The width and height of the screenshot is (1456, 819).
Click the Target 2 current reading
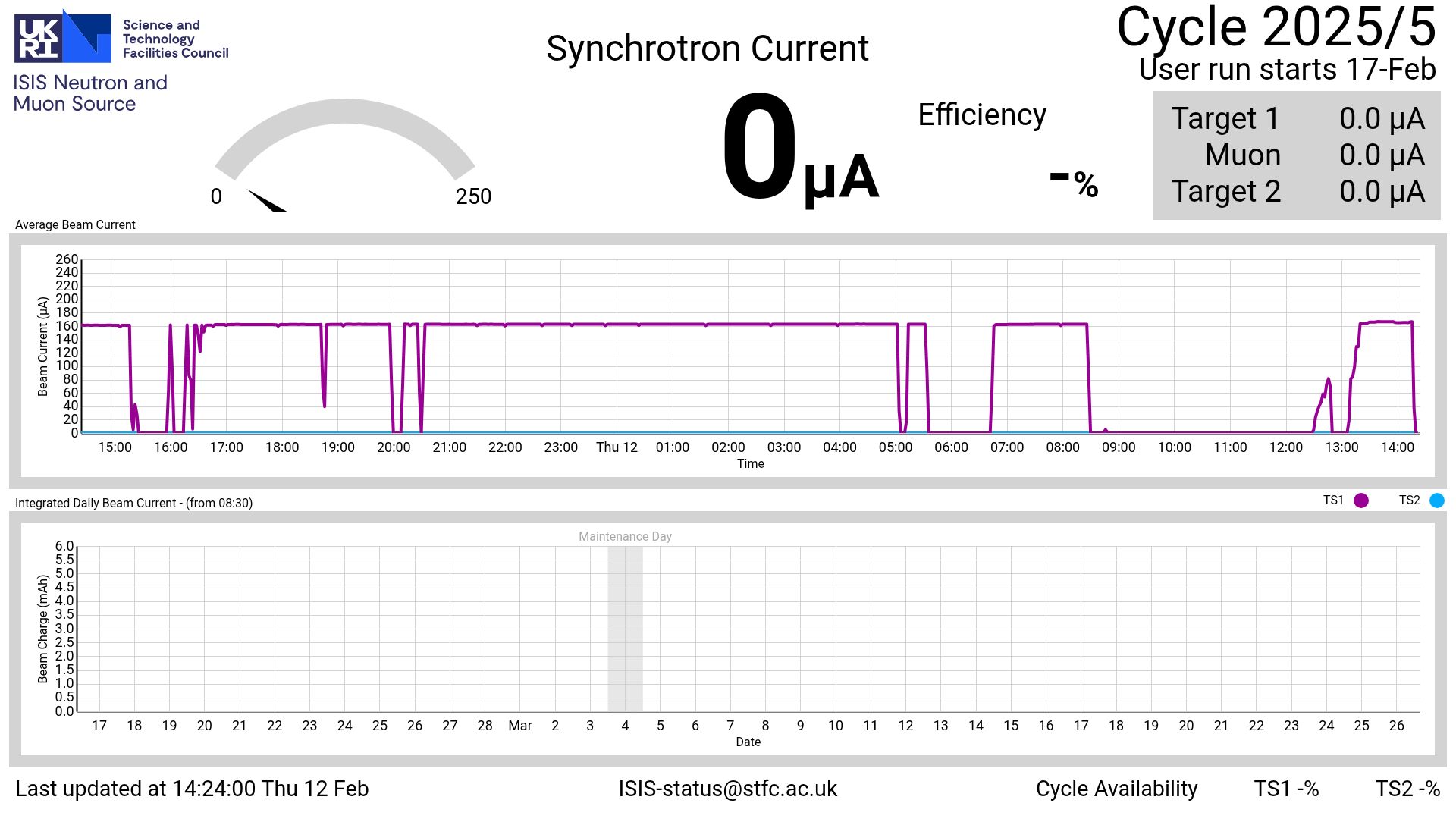click(1382, 192)
